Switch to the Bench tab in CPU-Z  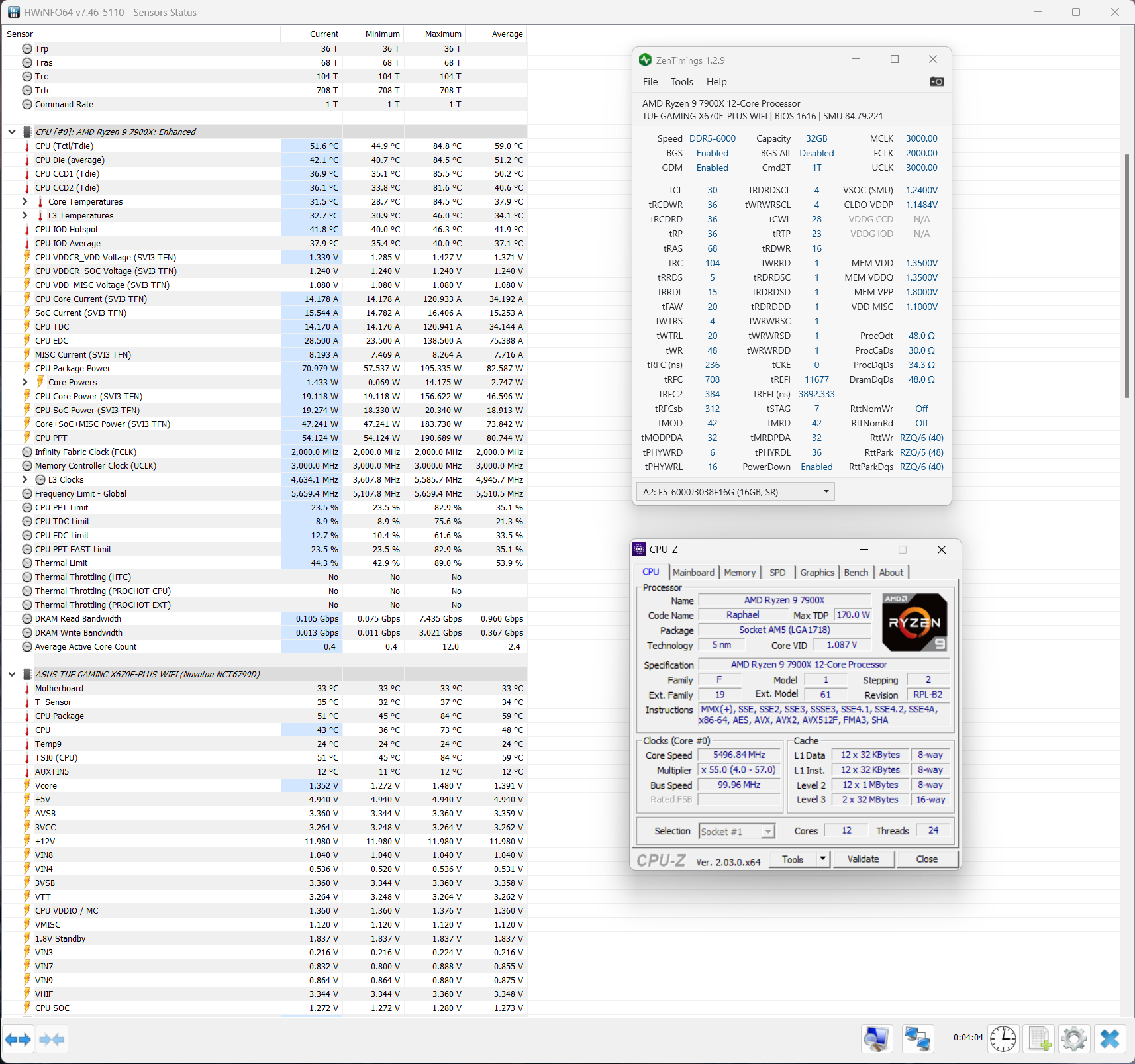856,573
